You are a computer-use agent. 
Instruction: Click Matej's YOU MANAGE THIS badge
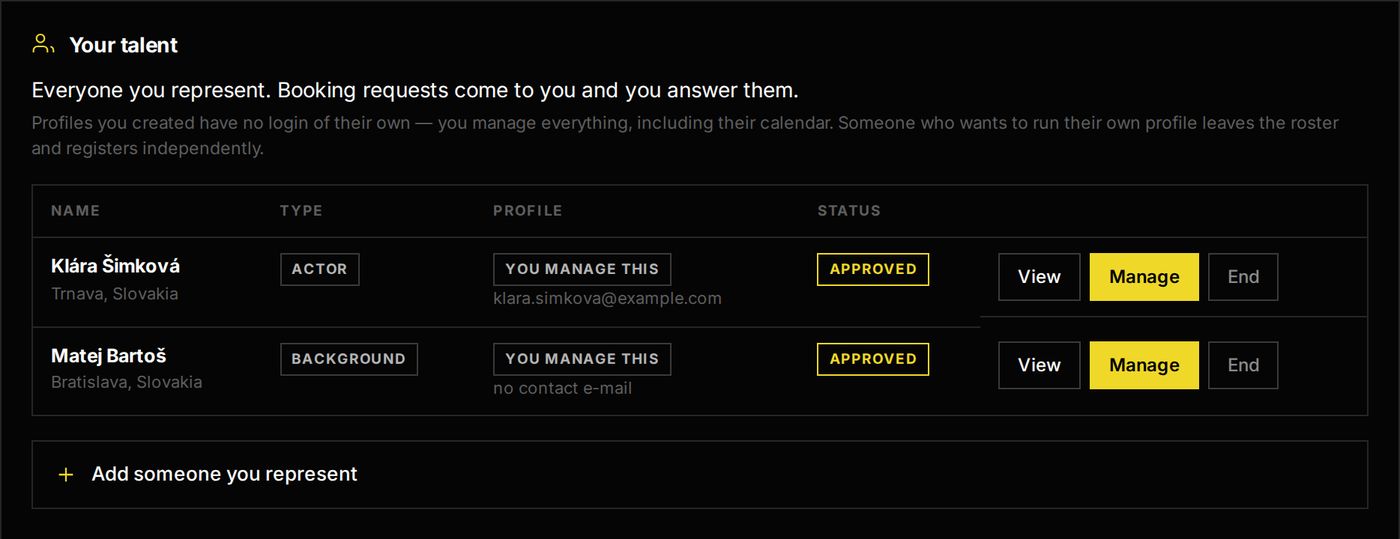(582, 359)
